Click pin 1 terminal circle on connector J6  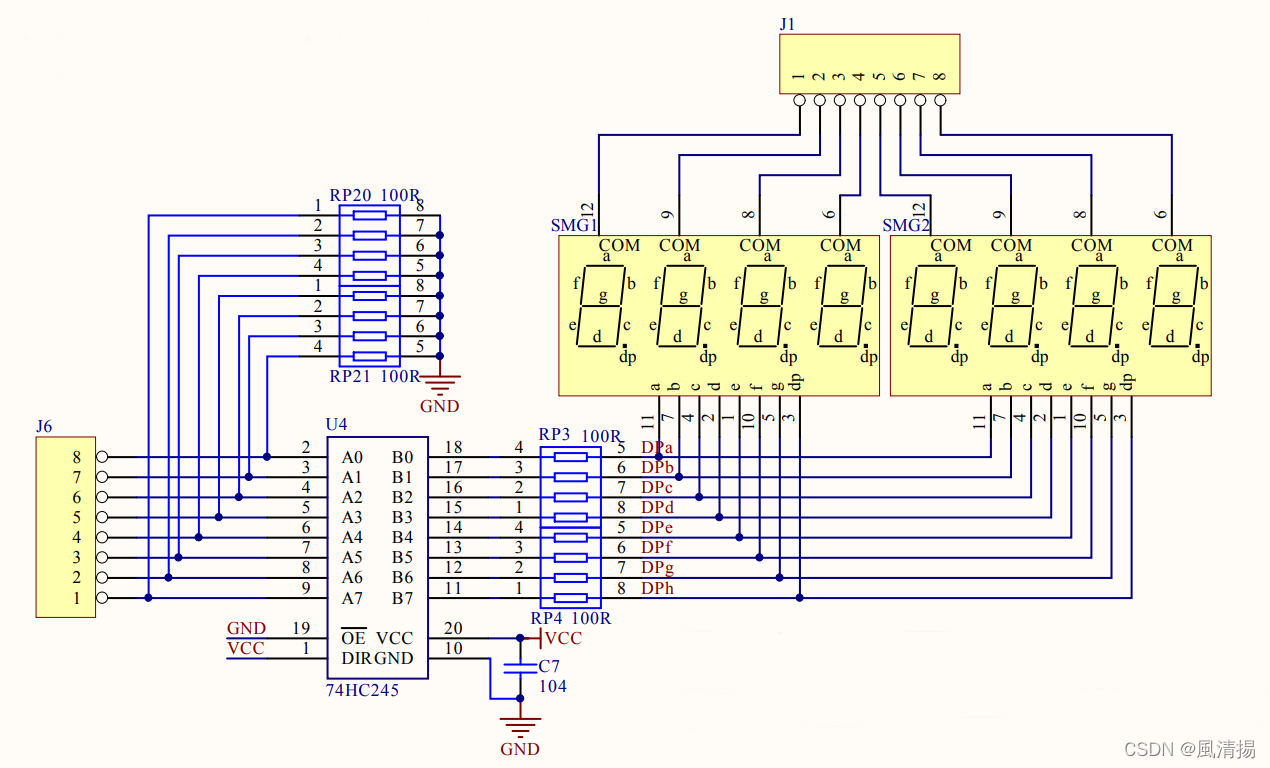click(101, 598)
